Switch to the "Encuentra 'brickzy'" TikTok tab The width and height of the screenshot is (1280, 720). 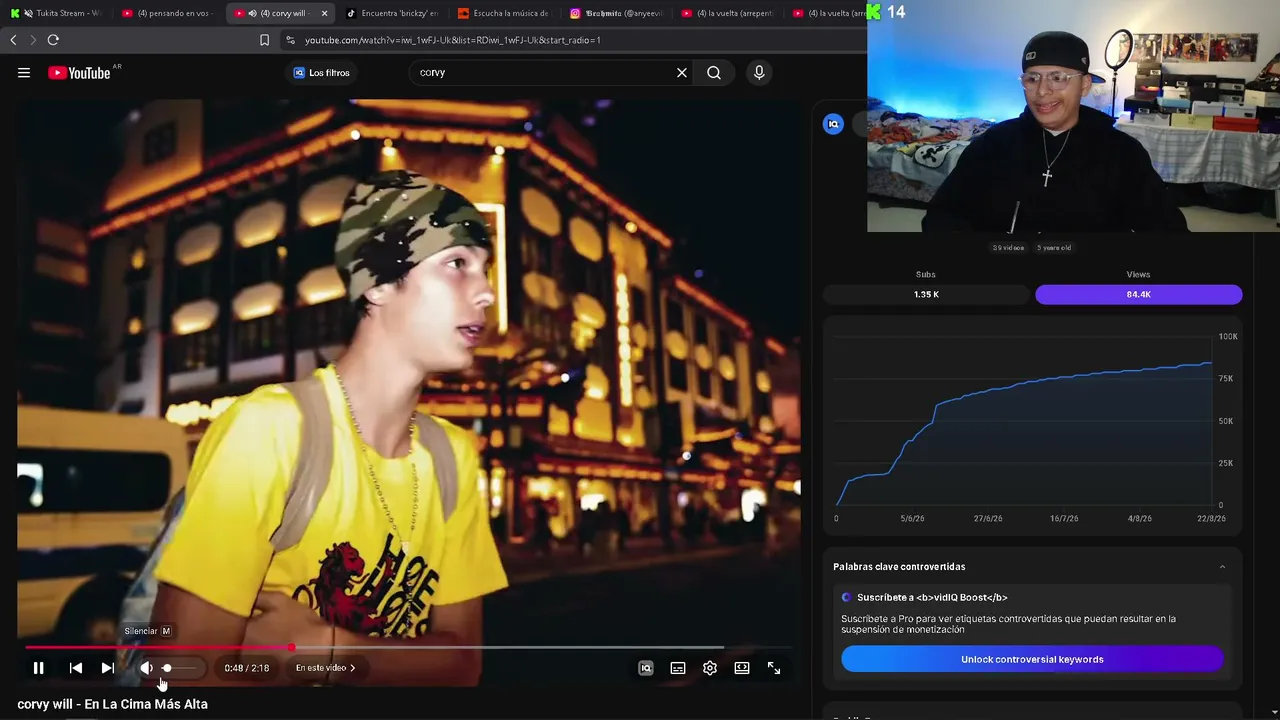tap(392, 13)
